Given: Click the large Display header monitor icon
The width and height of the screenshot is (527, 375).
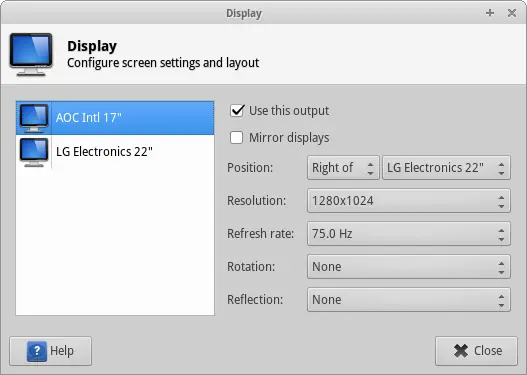Looking at the screenshot, I should pos(31,54).
